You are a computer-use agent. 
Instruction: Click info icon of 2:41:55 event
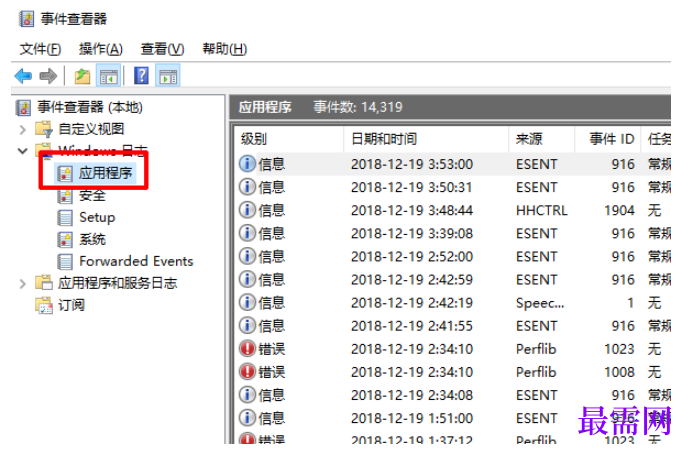click(247, 326)
